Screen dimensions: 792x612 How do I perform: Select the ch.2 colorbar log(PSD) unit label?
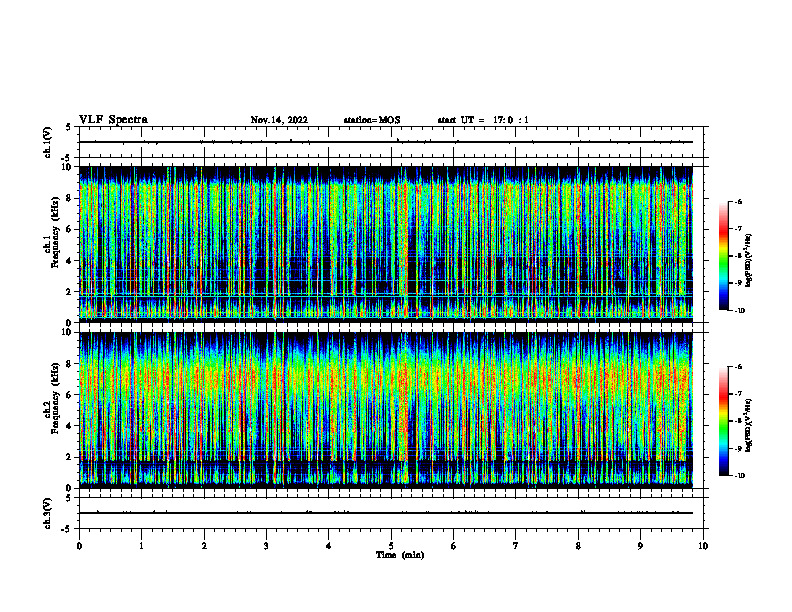tap(748, 425)
